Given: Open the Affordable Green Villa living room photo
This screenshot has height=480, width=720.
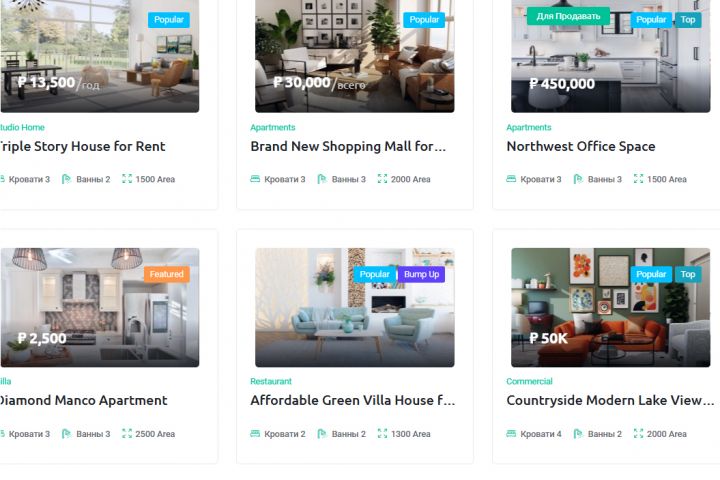Looking at the screenshot, I should [x=355, y=307].
